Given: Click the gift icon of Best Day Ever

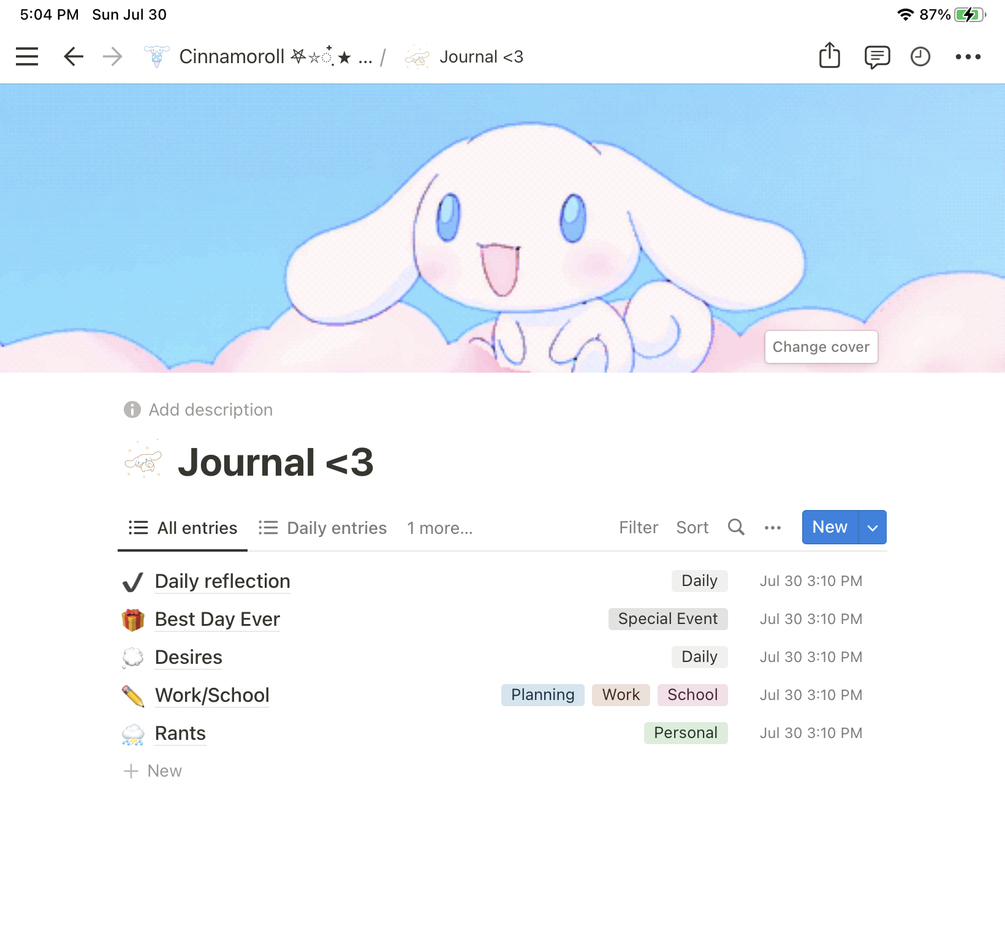Looking at the screenshot, I should [x=133, y=619].
